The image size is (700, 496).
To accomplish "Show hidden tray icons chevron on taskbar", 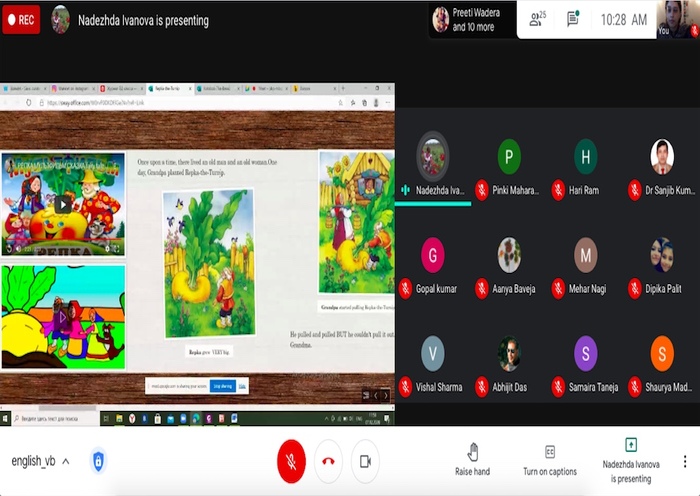I will (326, 419).
